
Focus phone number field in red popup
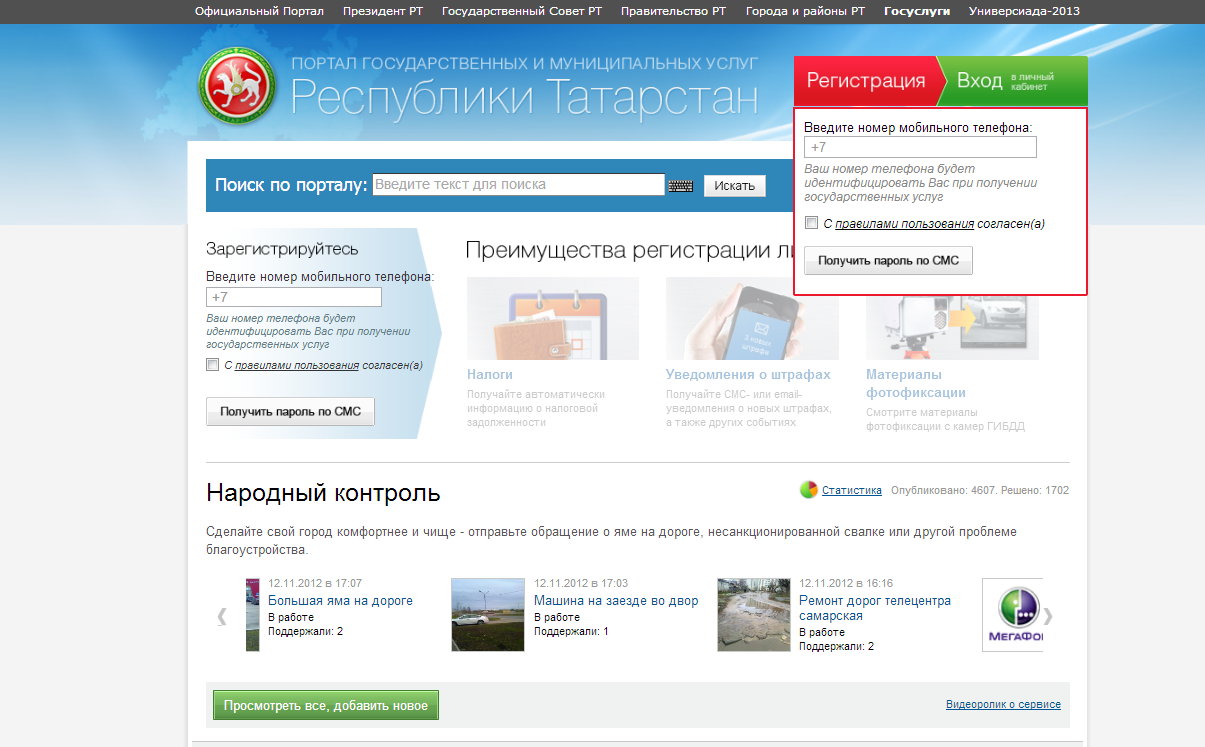[x=920, y=148]
